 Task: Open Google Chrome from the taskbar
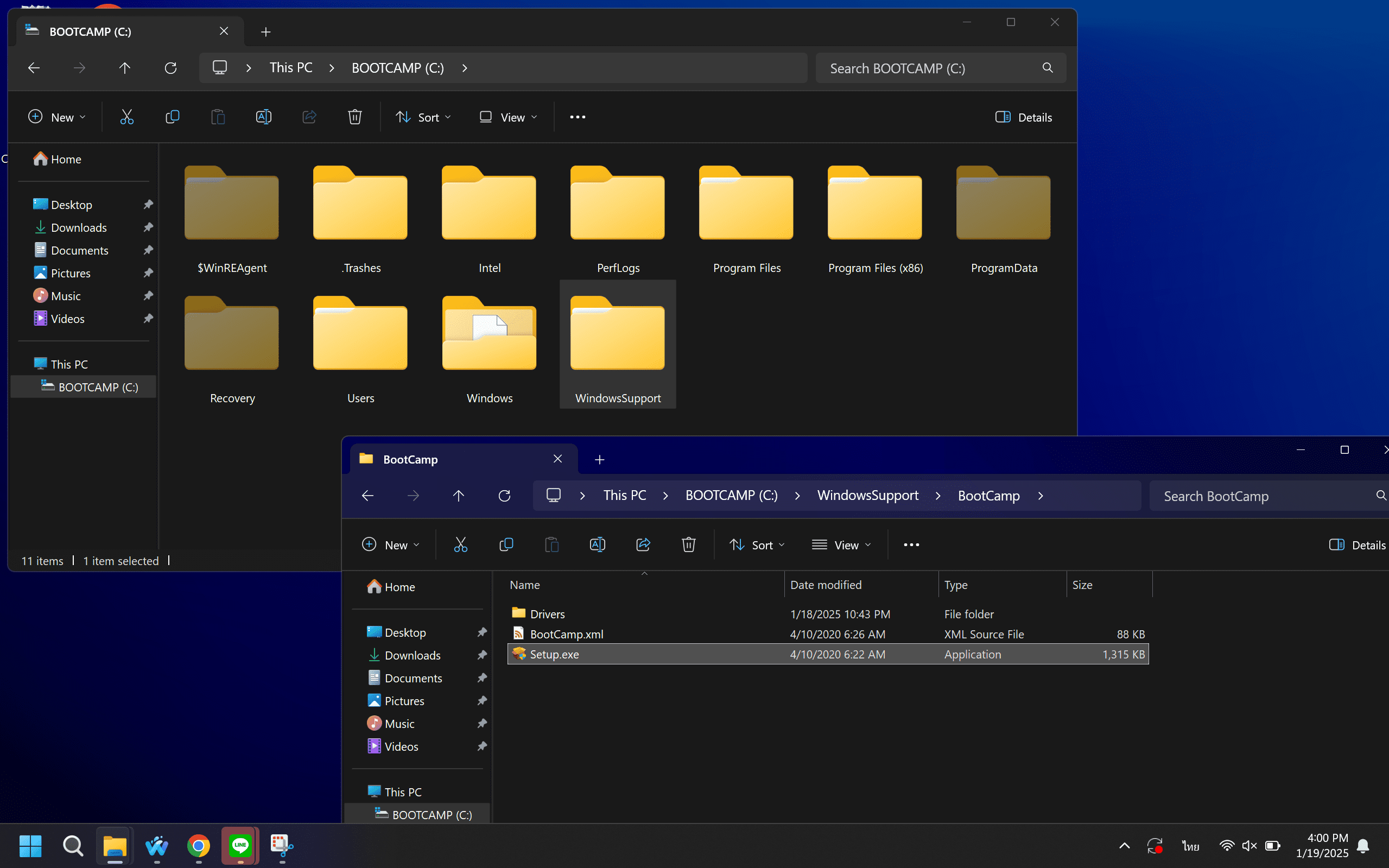[x=199, y=846]
